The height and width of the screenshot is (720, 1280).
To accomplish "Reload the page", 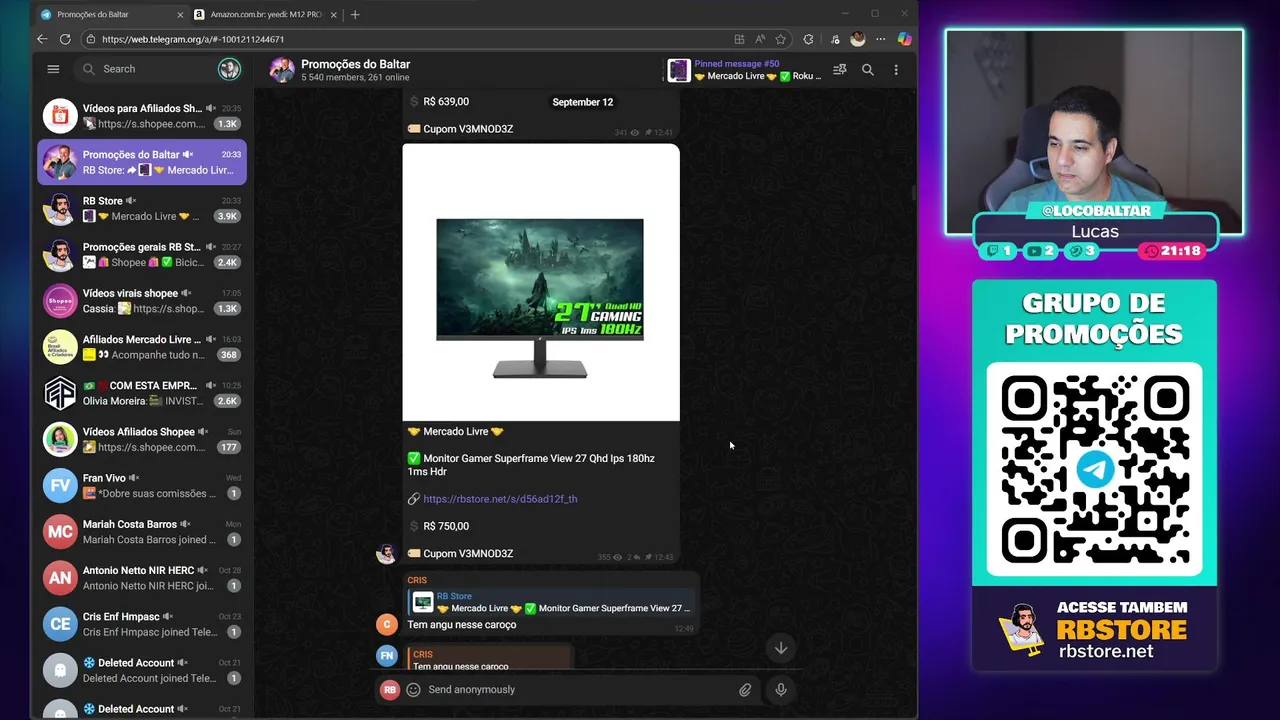I will 65,39.
